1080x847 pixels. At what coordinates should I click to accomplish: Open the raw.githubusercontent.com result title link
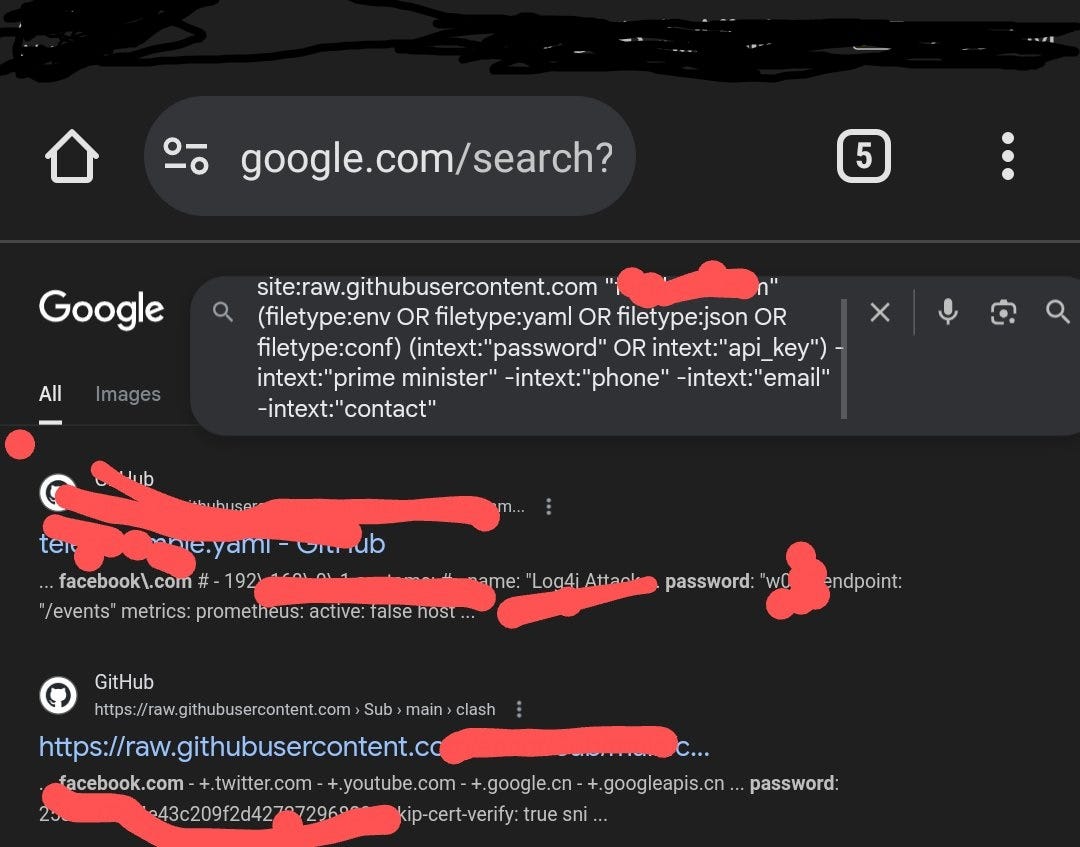point(374,746)
